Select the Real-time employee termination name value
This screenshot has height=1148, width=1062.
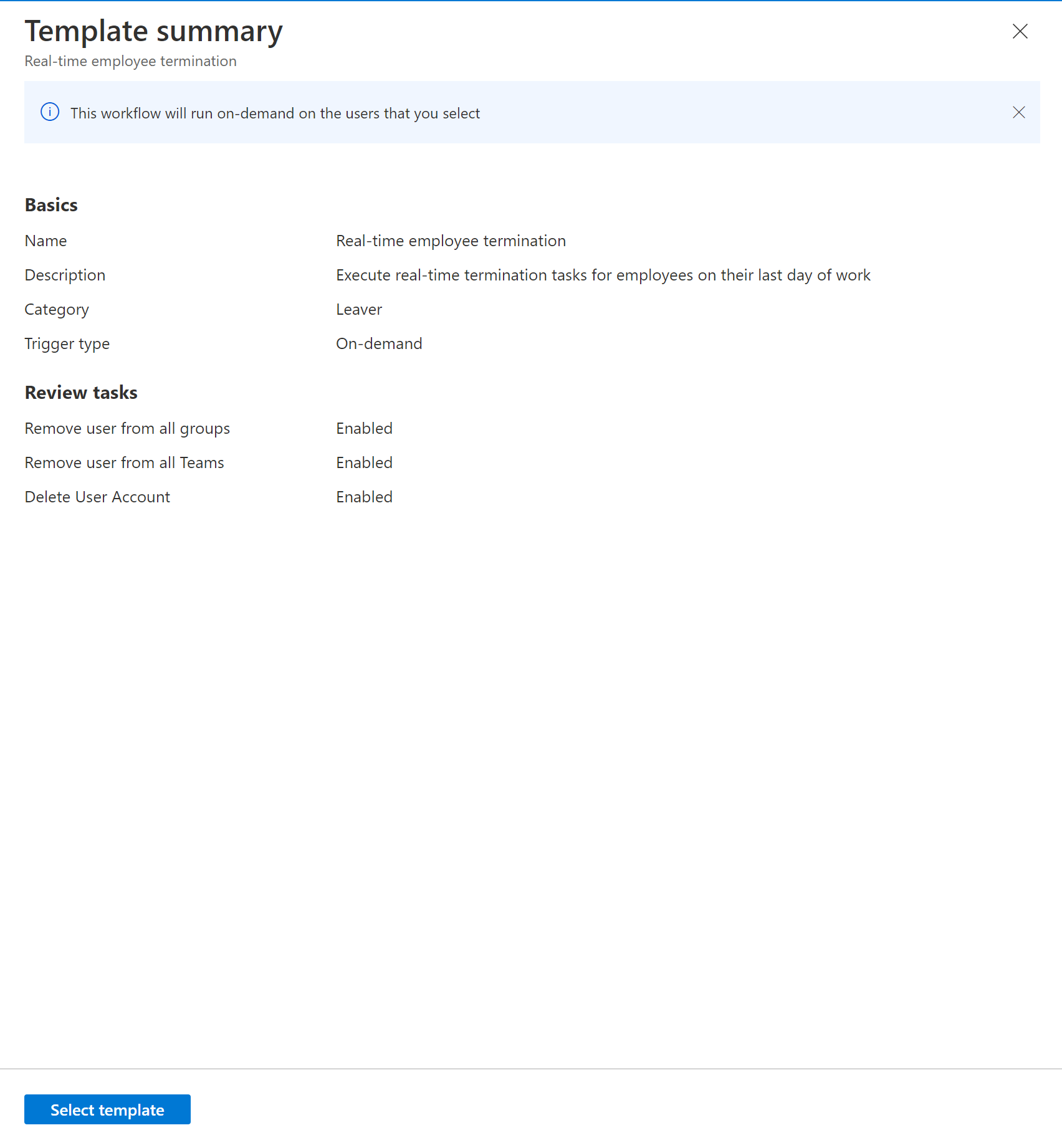(x=451, y=241)
